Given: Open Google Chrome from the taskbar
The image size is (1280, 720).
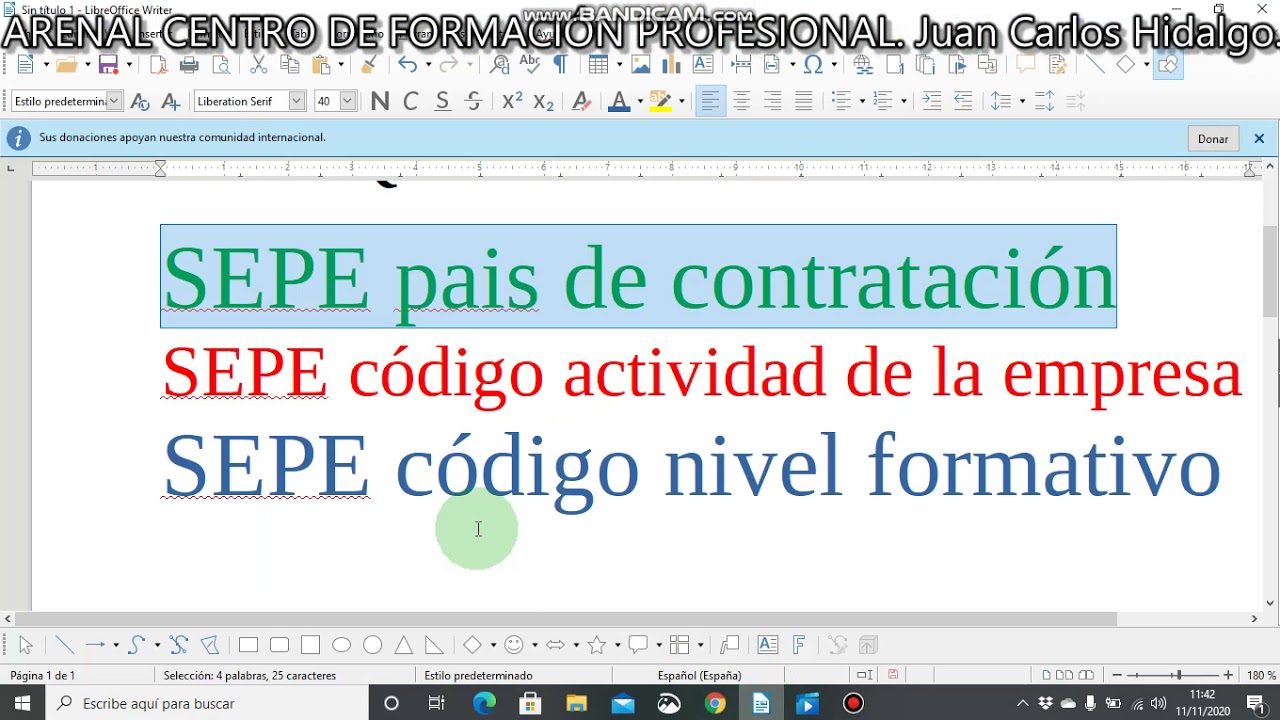Looking at the screenshot, I should (x=714, y=703).
